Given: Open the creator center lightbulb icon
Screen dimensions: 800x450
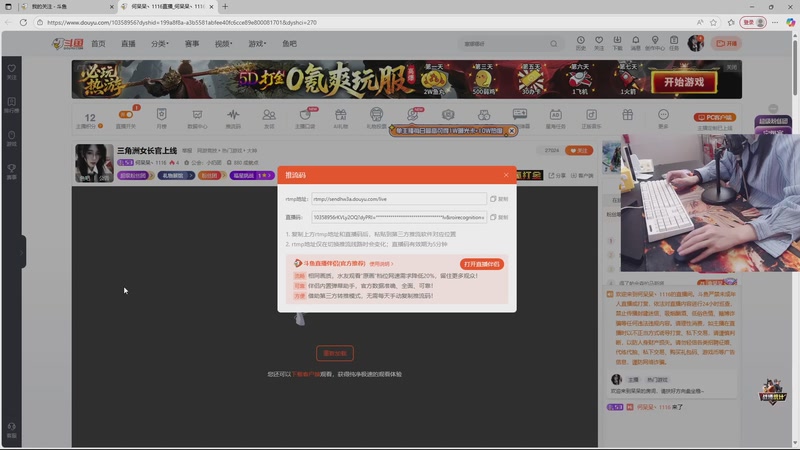Looking at the screenshot, I should (x=655, y=43).
